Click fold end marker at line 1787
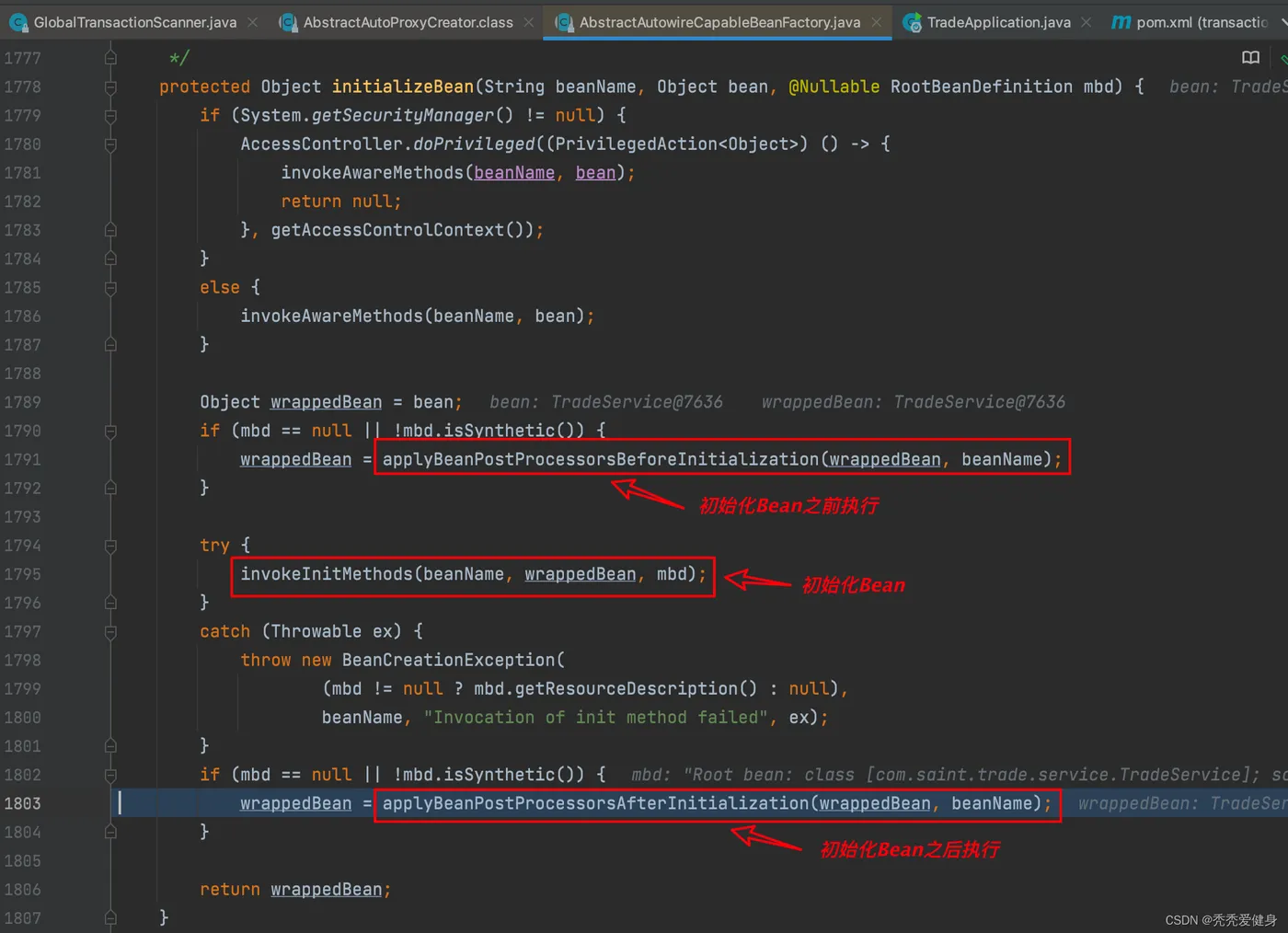The image size is (1288, 933). tap(110, 344)
